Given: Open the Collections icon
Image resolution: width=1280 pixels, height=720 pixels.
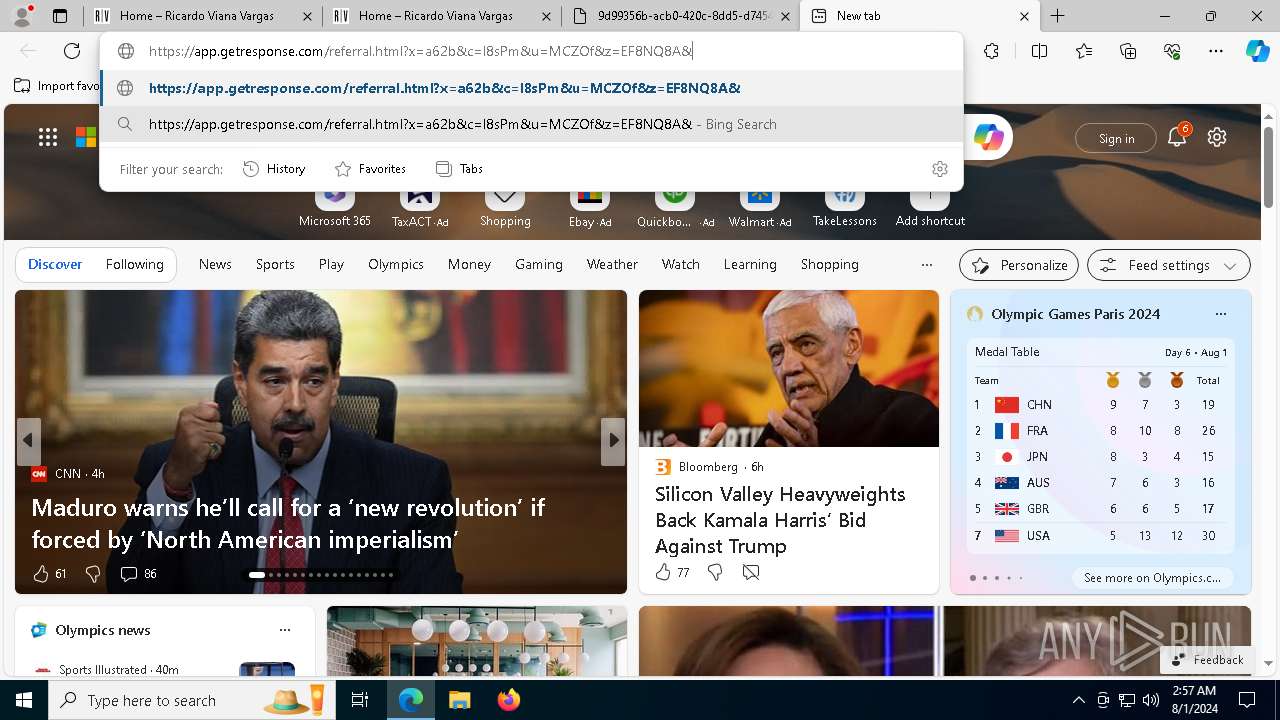Looking at the screenshot, I should coord(1128,51).
